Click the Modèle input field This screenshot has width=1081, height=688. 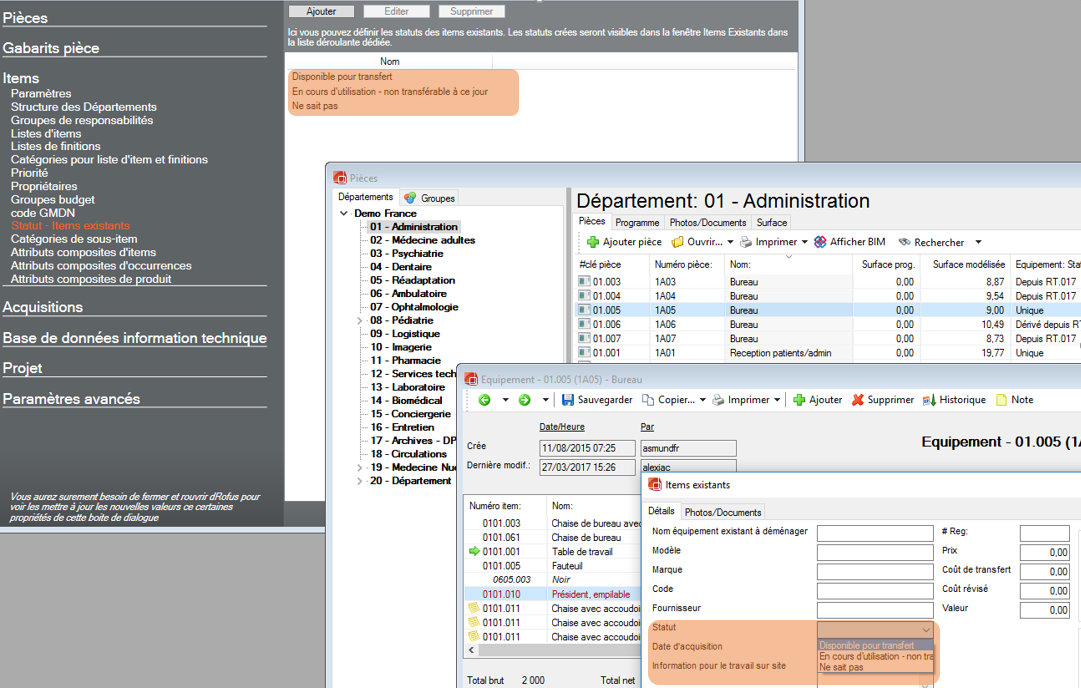874,552
